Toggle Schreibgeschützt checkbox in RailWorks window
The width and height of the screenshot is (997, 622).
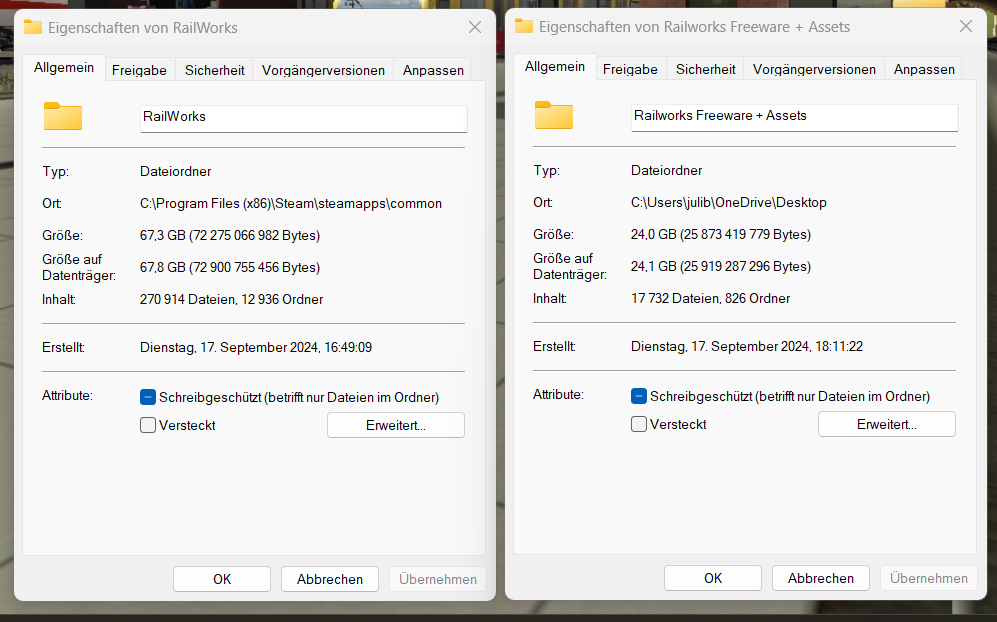pos(148,397)
